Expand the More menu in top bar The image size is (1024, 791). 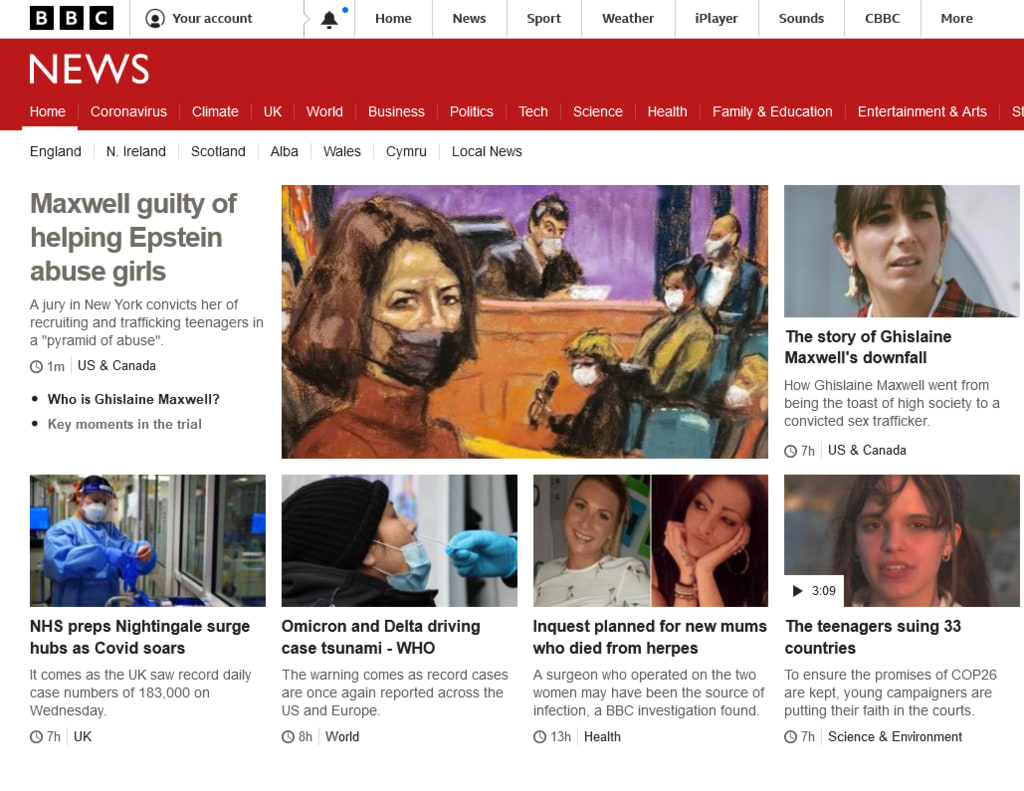[956, 18]
